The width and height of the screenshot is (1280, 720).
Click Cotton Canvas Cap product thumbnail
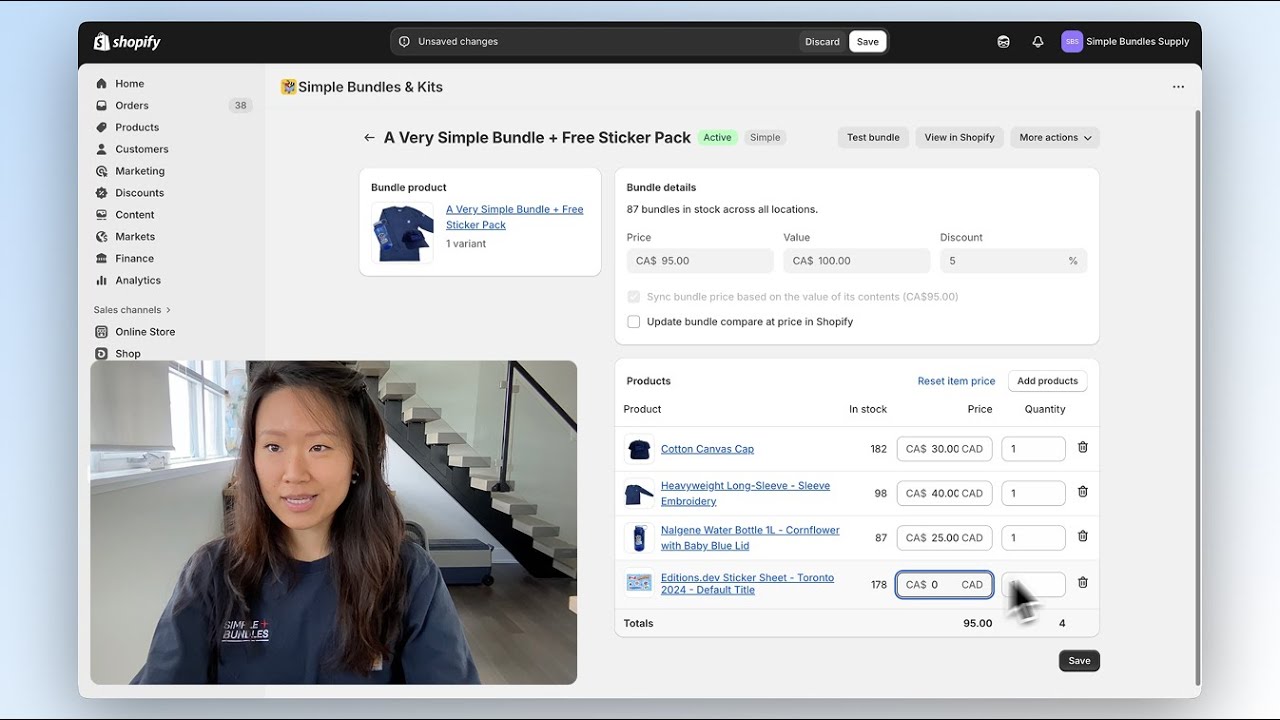point(639,449)
